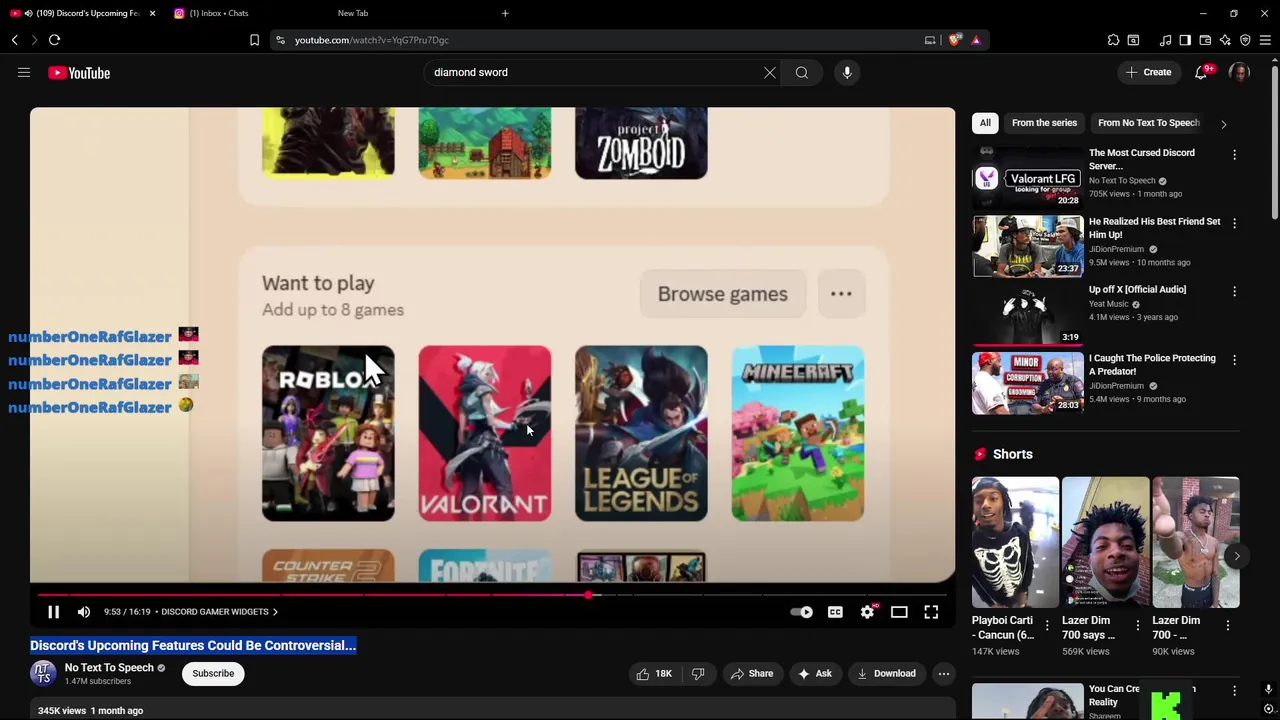Select the From No Text To Speech chip

click(1148, 123)
